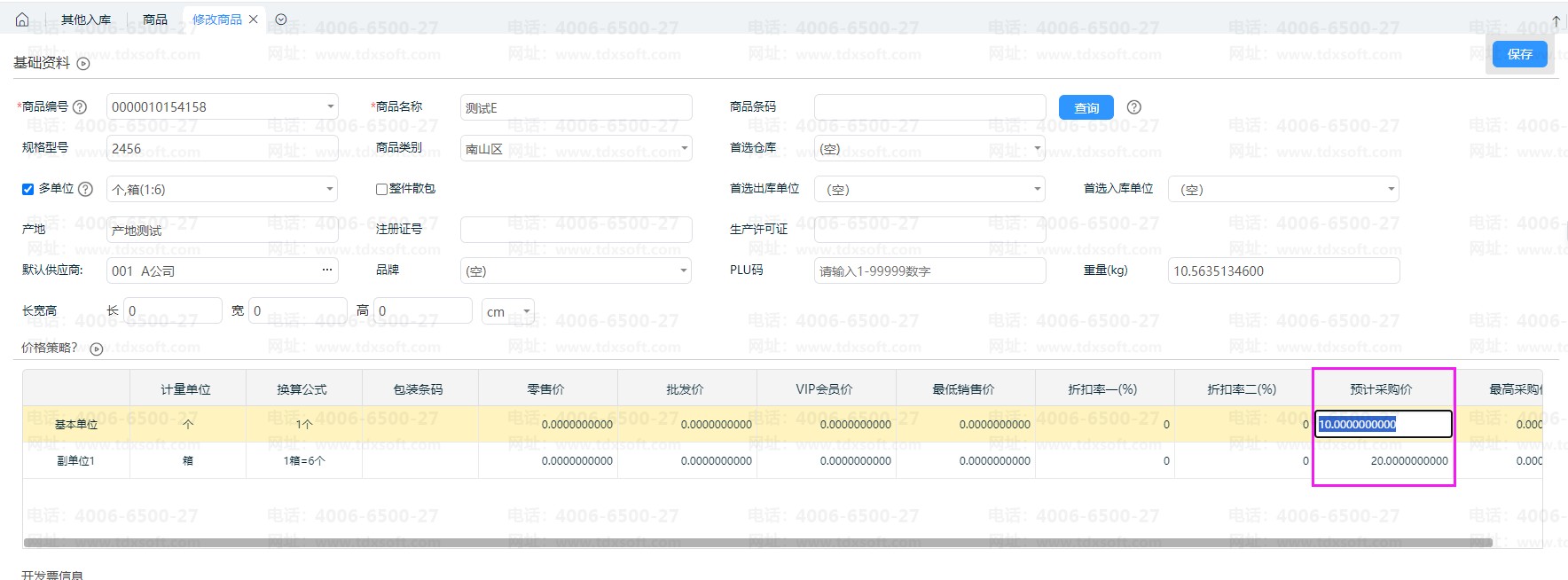Click help icon next to 商品编号

point(80,107)
